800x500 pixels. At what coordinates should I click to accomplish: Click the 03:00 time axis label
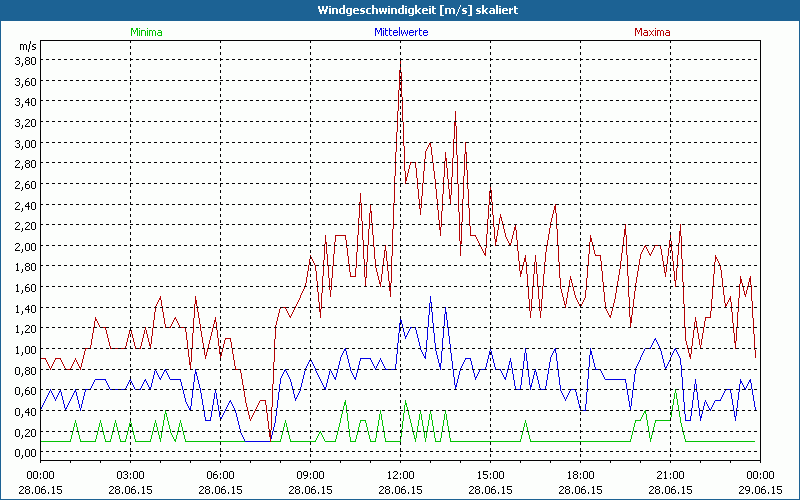point(130,475)
